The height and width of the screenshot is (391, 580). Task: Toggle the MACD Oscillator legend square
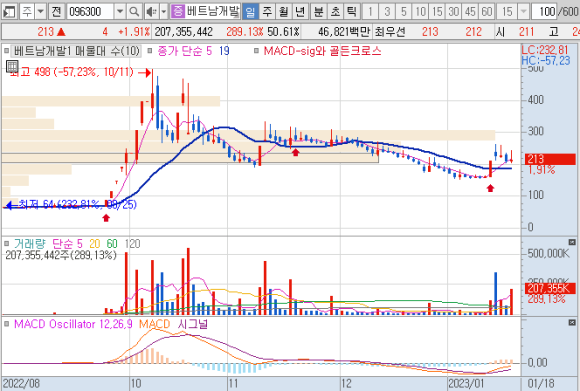tap(6, 324)
